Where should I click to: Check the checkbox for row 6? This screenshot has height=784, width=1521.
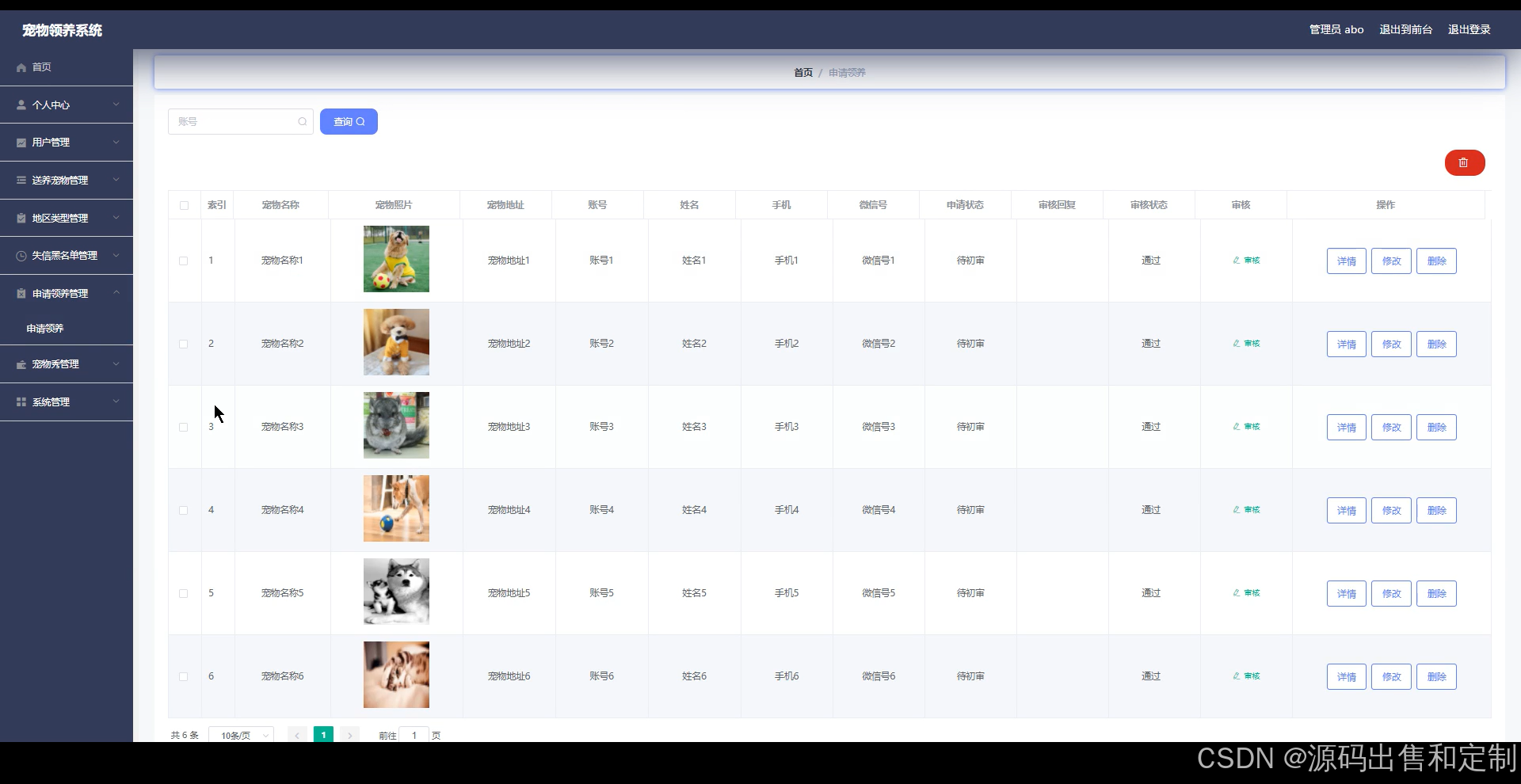(x=183, y=676)
